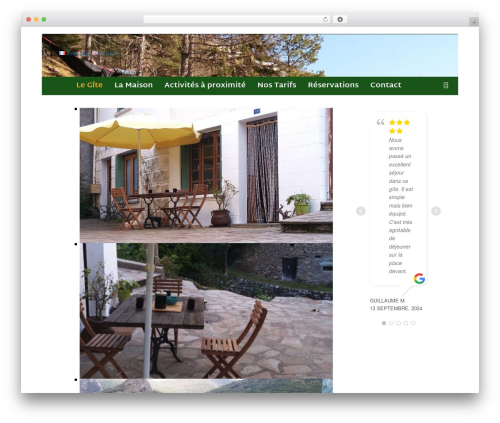Click the UK flag icon
The height and width of the screenshot is (423, 500).
95,53
